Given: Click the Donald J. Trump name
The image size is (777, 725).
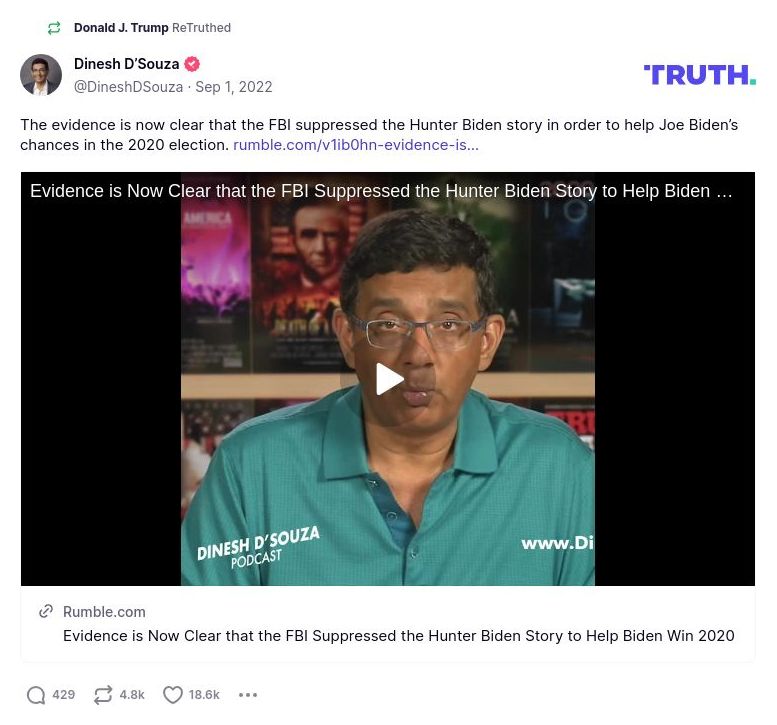Looking at the screenshot, I should 121,28.
